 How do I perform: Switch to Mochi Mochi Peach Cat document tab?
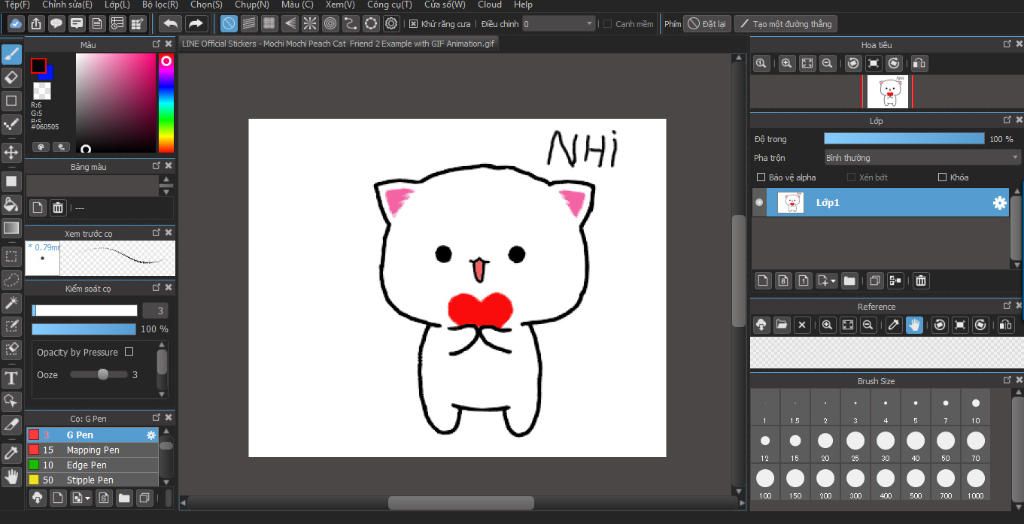[338, 44]
